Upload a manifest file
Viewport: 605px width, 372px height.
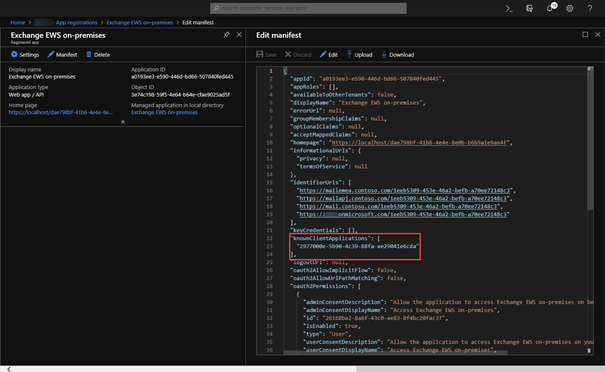(x=359, y=54)
